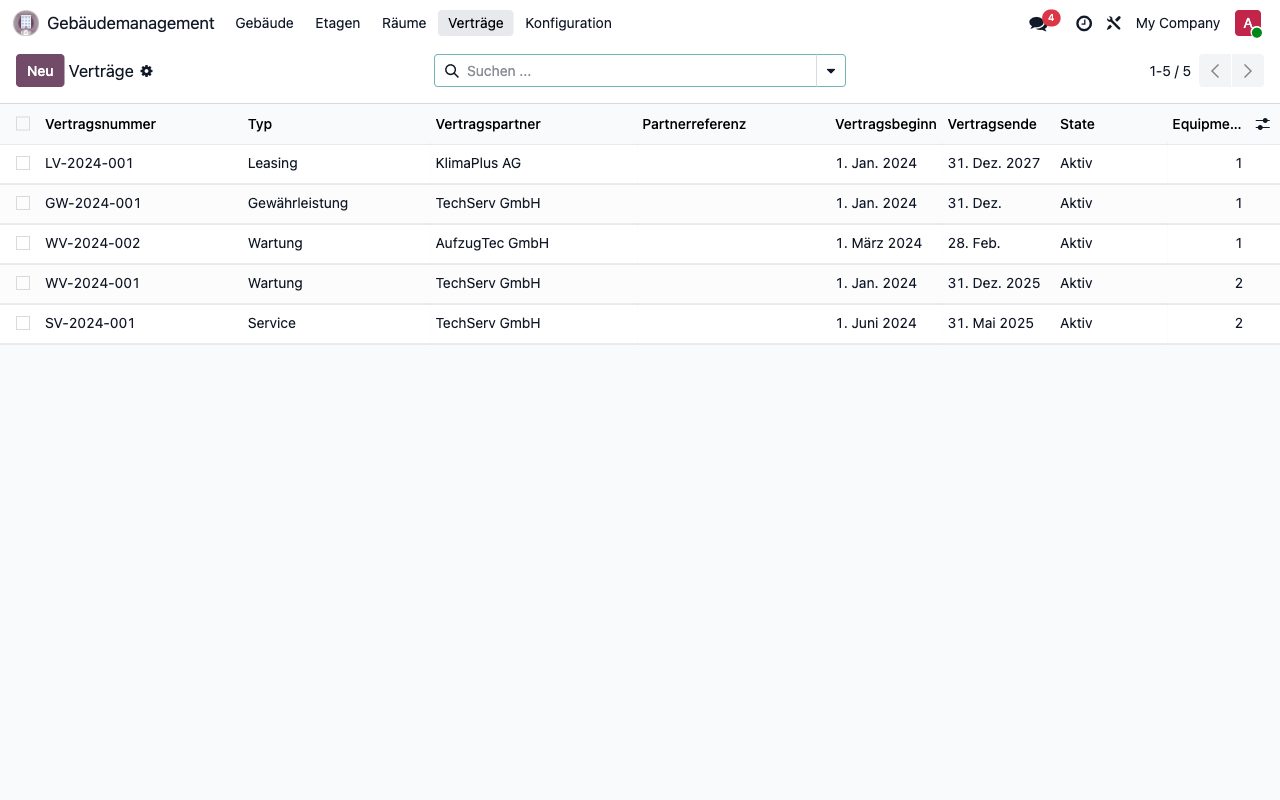The image size is (1280, 800).
Task: Click the Neu button
Action: (40, 71)
